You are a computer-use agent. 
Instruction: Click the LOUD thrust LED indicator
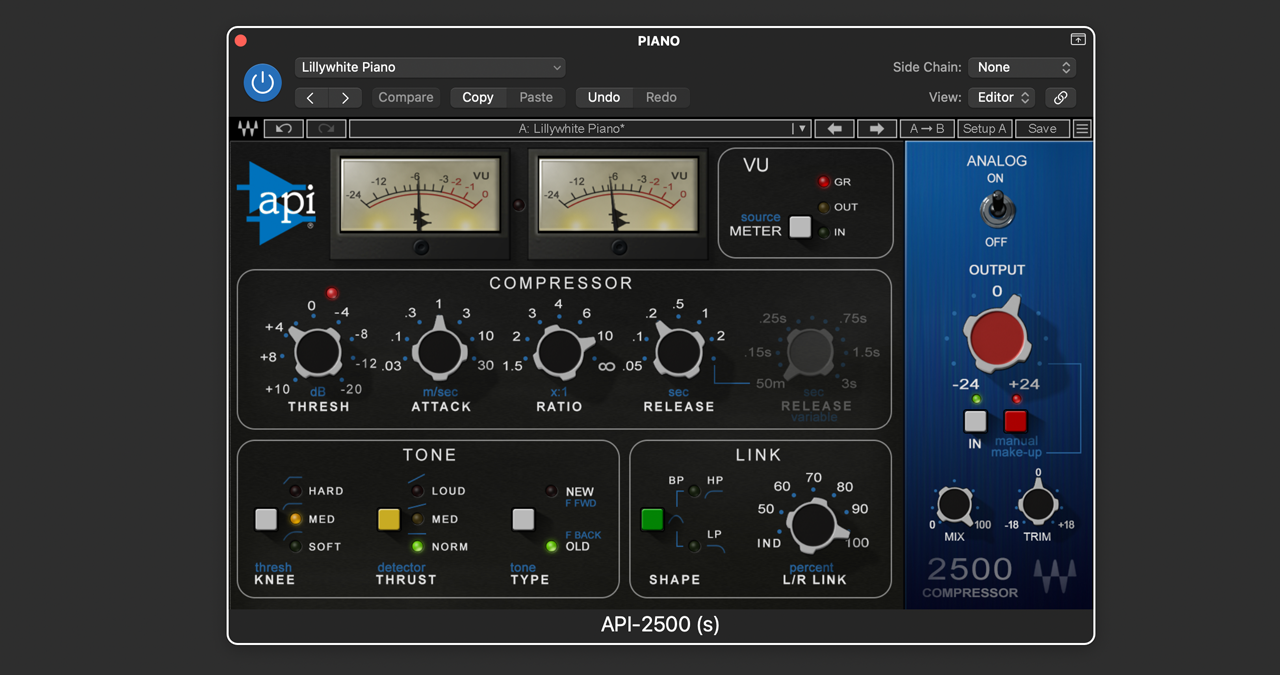coord(418,491)
